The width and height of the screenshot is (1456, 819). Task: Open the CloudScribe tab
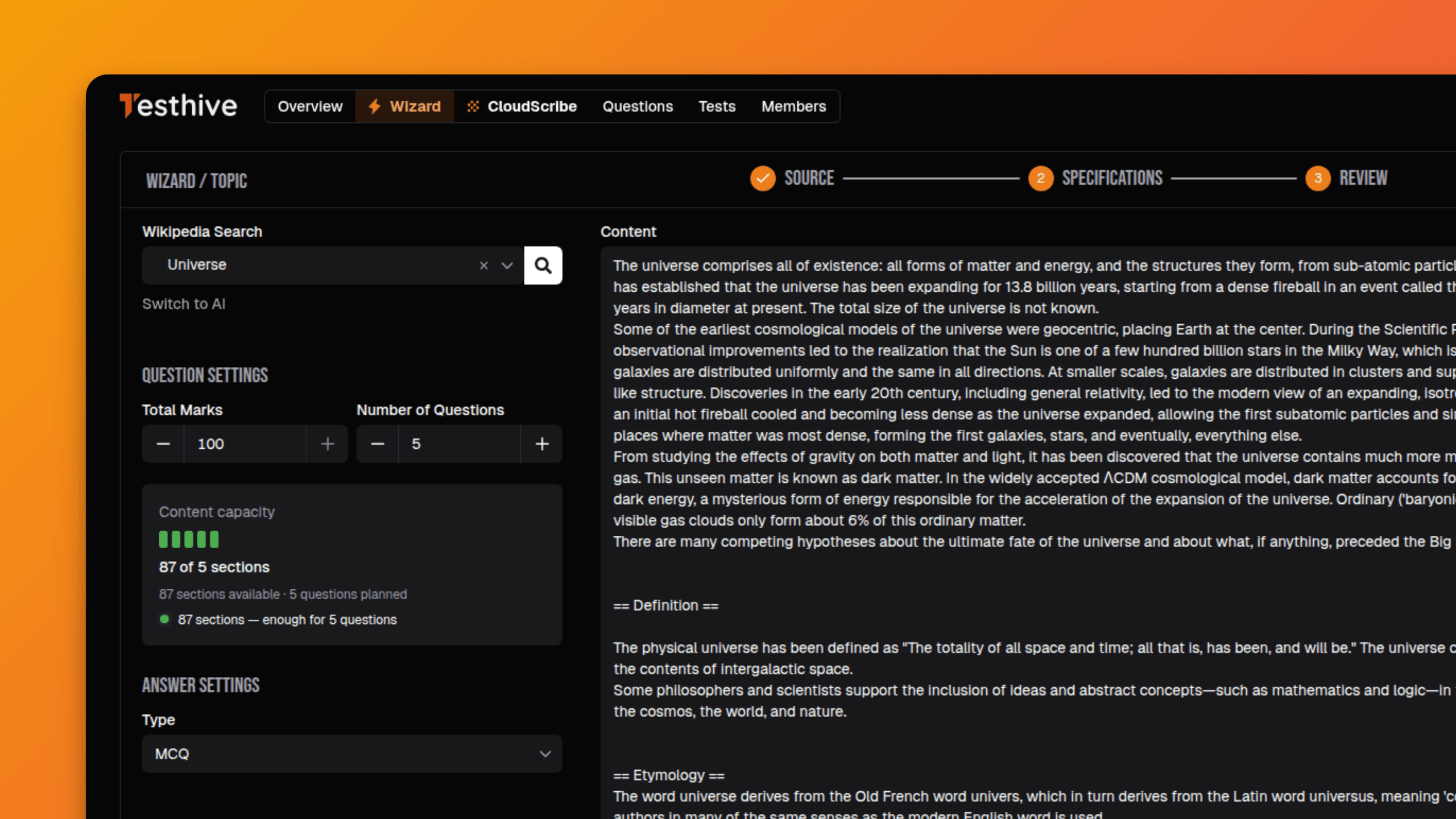tap(522, 106)
